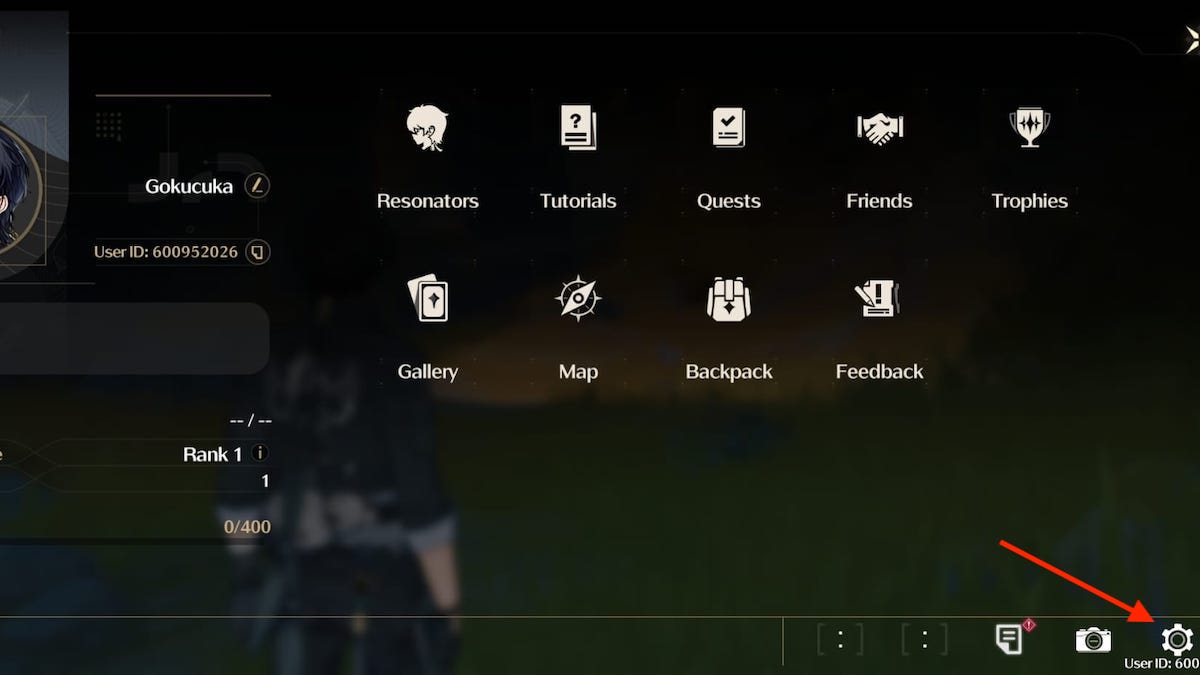
Task: Edit the Gokucuka name with pencil icon
Action: click(x=257, y=186)
